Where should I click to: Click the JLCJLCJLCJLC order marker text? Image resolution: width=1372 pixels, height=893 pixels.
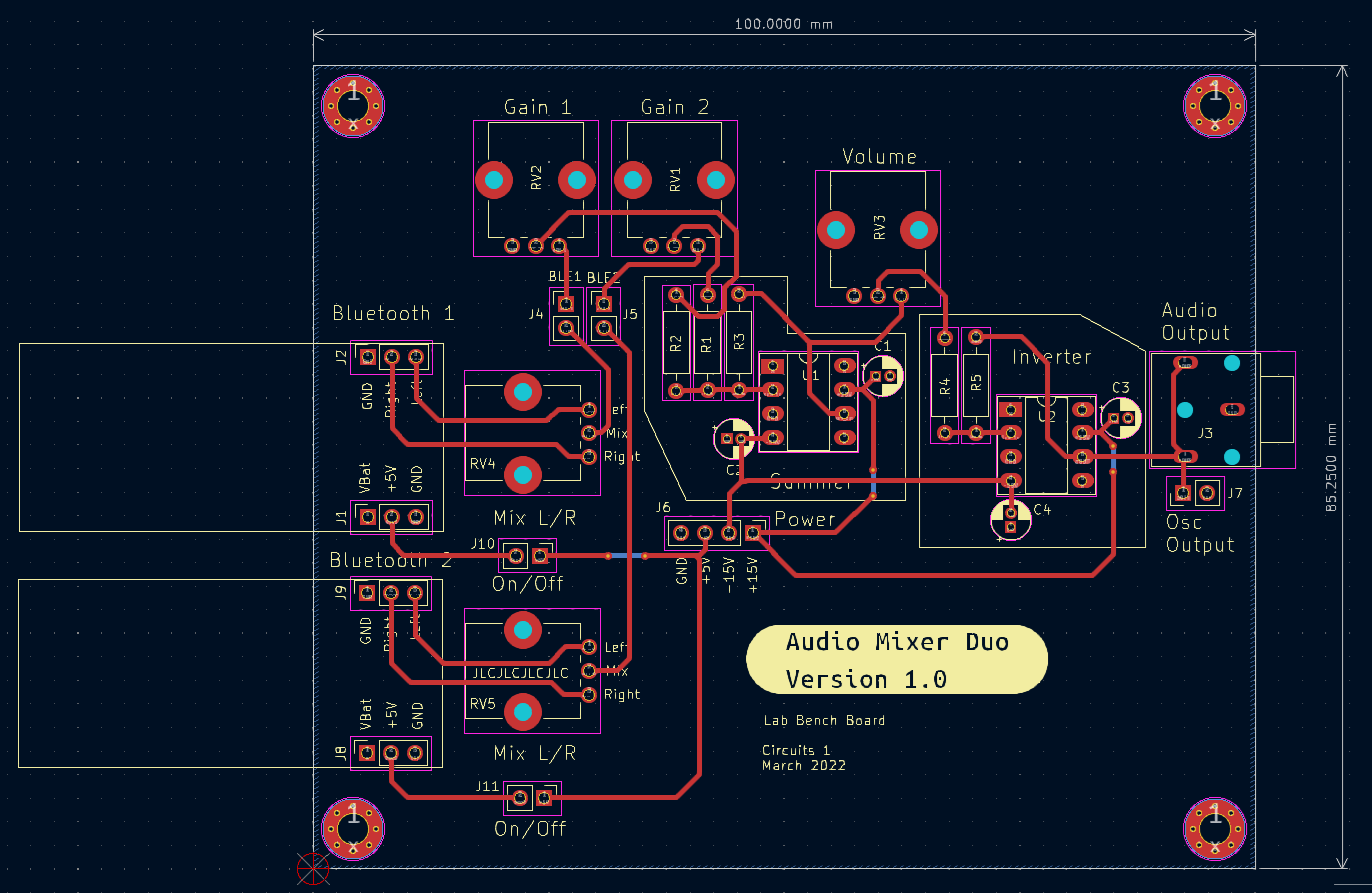coord(521,673)
